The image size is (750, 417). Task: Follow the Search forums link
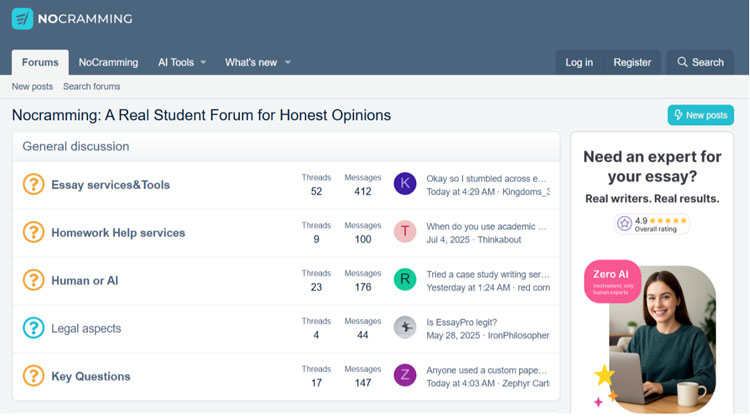pos(91,87)
